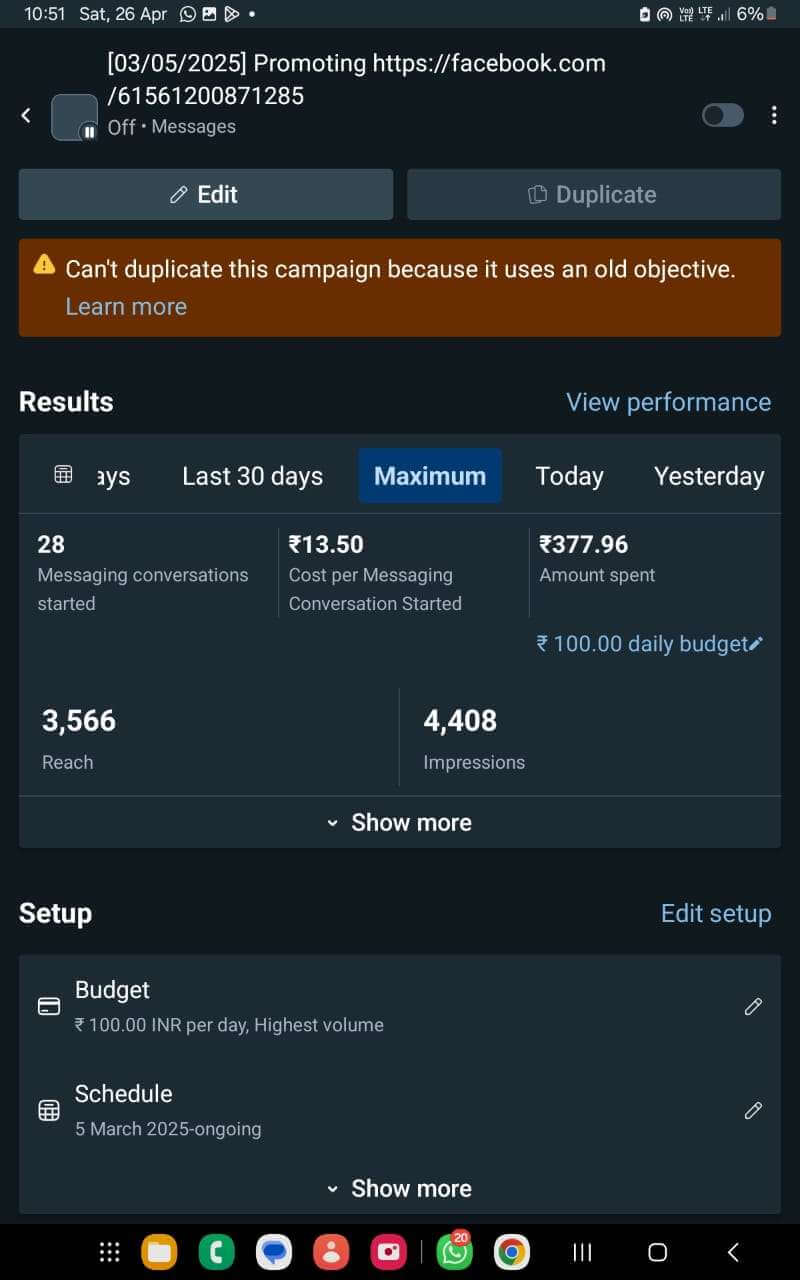Tap the edit pencil beside Budget setup

coord(753,1007)
